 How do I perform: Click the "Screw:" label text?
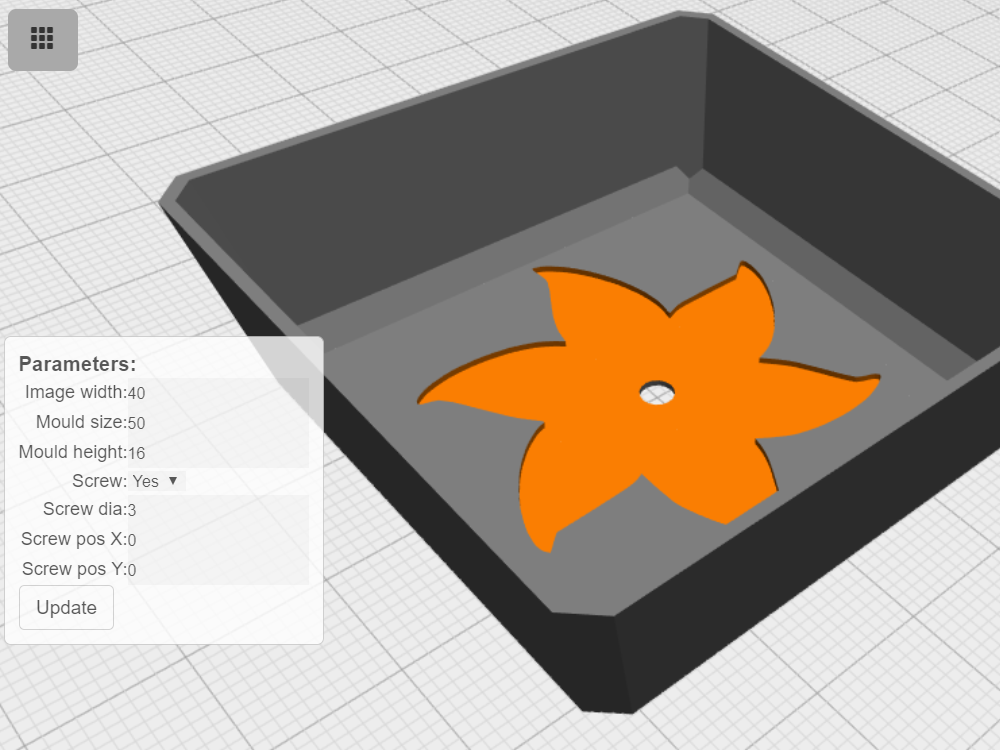[99, 481]
